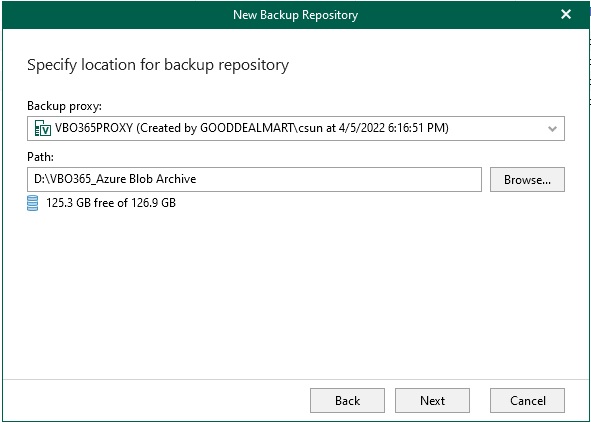This screenshot has height=423, width=591.
Task: Select the '125.3 GB free of 126.9 GB' text
Action: click(x=111, y=203)
